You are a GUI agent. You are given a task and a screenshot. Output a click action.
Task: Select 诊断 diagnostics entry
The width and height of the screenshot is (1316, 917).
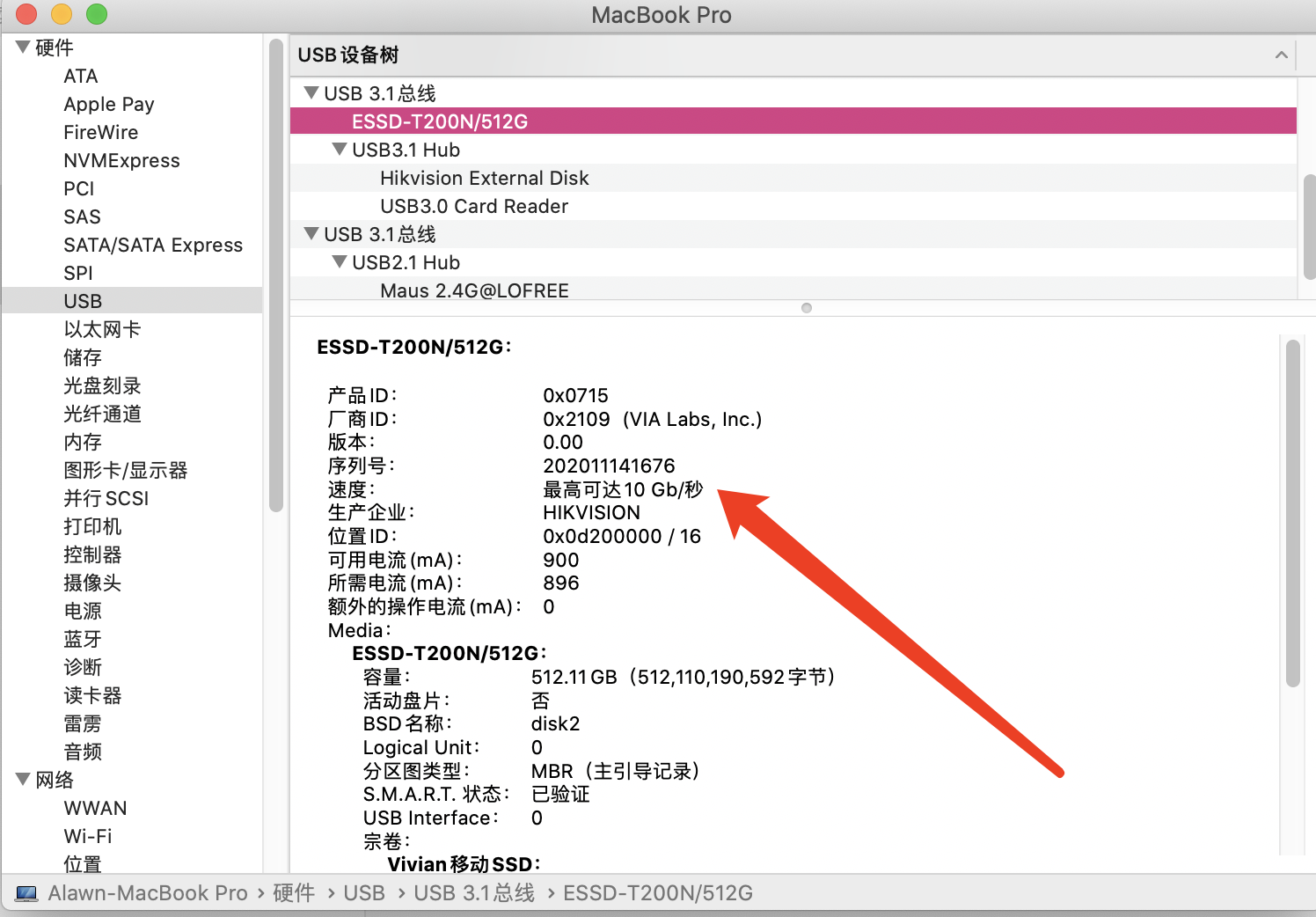tap(83, 667)
